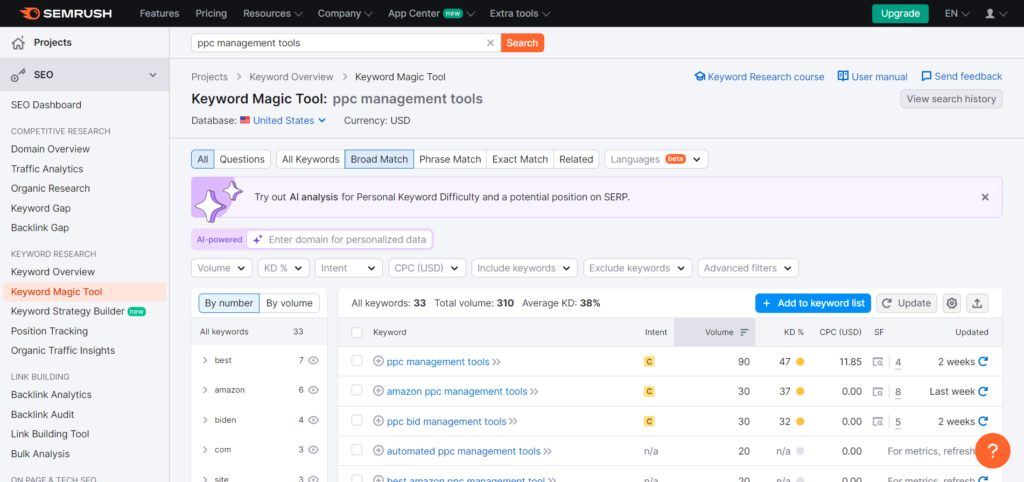Toggle eye icon for the biden group
Viewport: 1024px width, 482px height.
(x=313, y=420)
